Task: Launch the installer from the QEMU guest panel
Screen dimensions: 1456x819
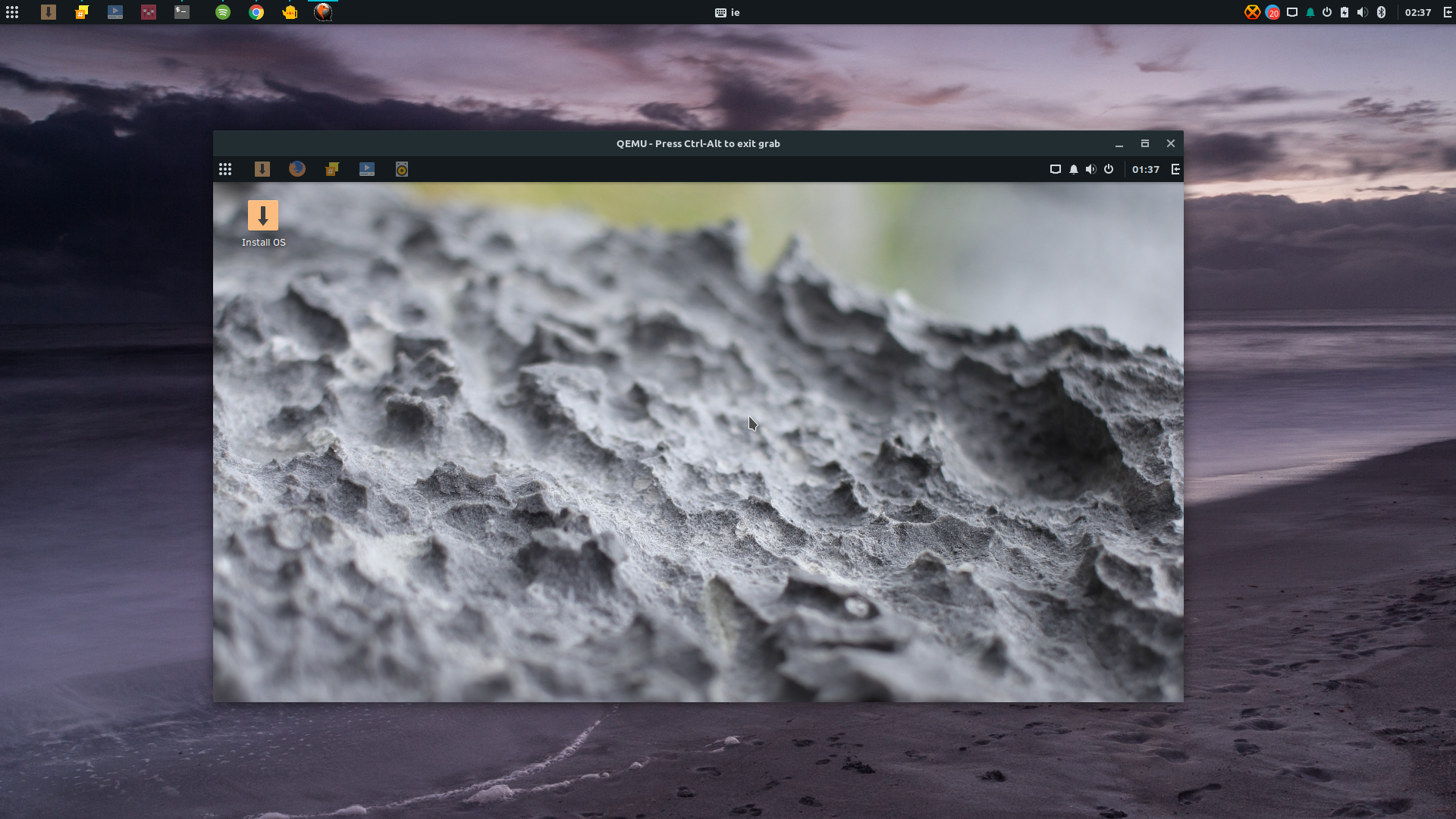Action: [262, 169]
